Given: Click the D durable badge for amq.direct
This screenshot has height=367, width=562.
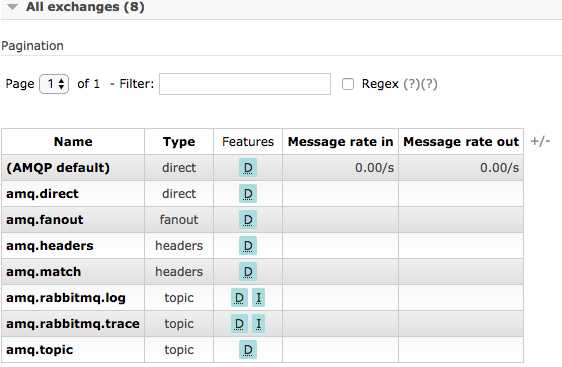Looking at the screenshot, I should coord(248,194).
